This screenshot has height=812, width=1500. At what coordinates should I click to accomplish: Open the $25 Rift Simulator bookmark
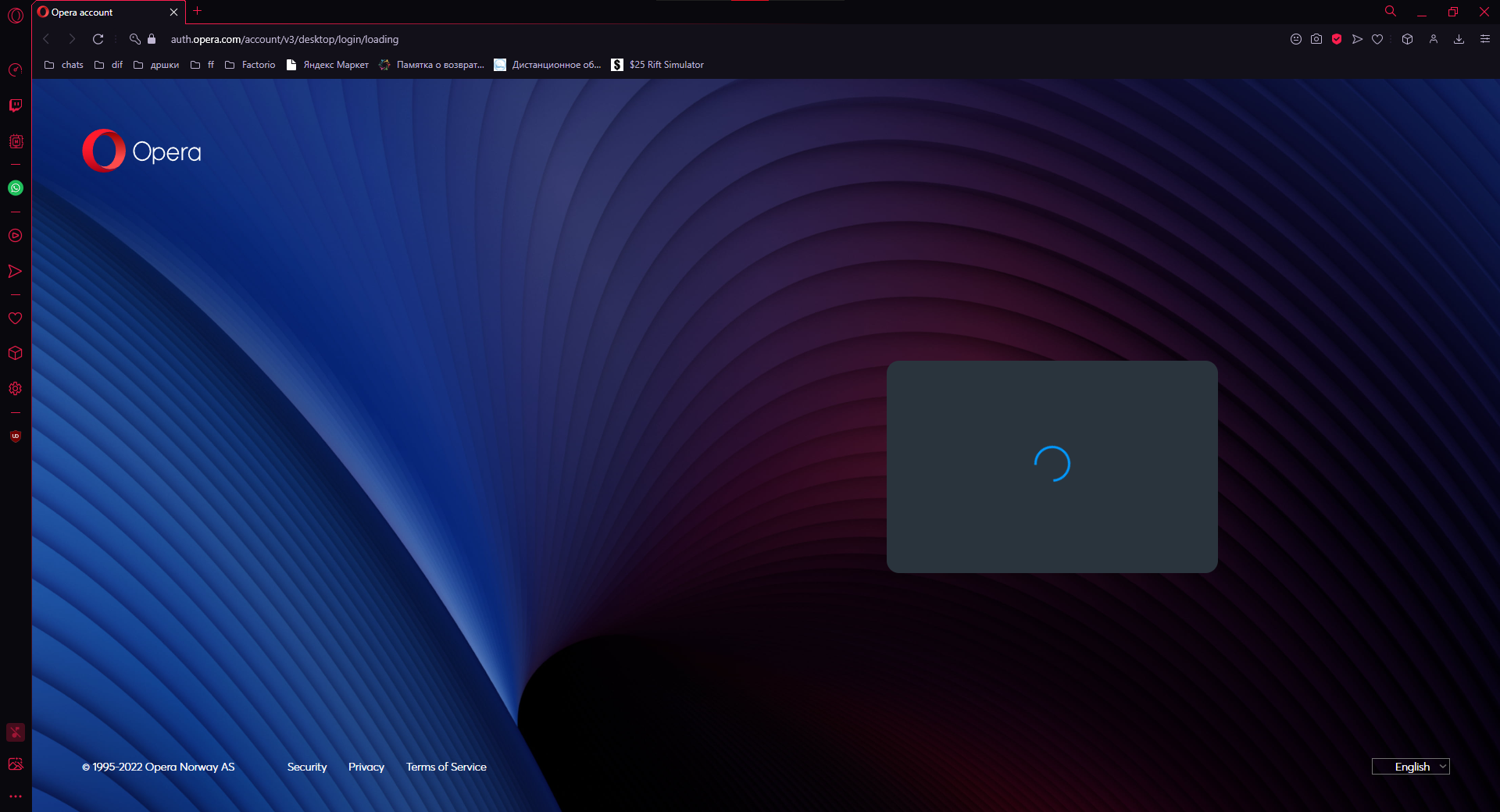click(658, 65)
